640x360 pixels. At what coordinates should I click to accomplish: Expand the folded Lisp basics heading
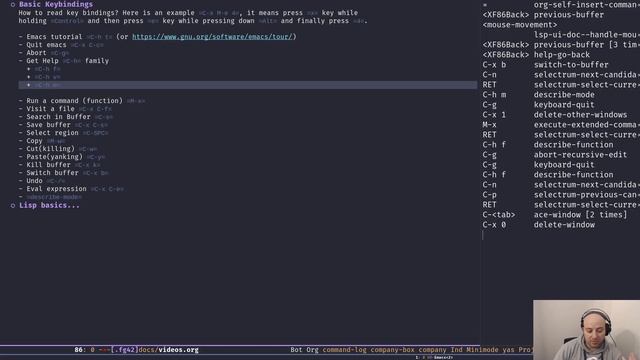tap(49, 205)
